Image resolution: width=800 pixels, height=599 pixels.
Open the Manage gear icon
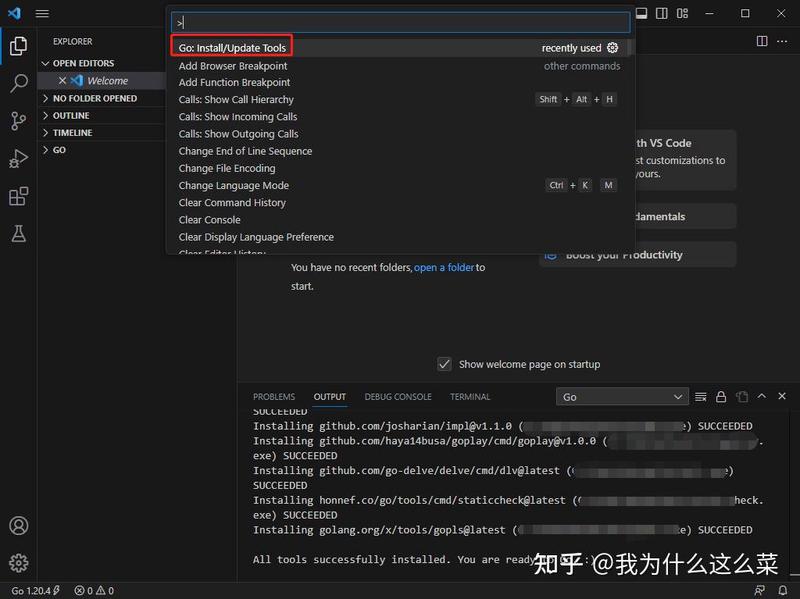[18, 563]
